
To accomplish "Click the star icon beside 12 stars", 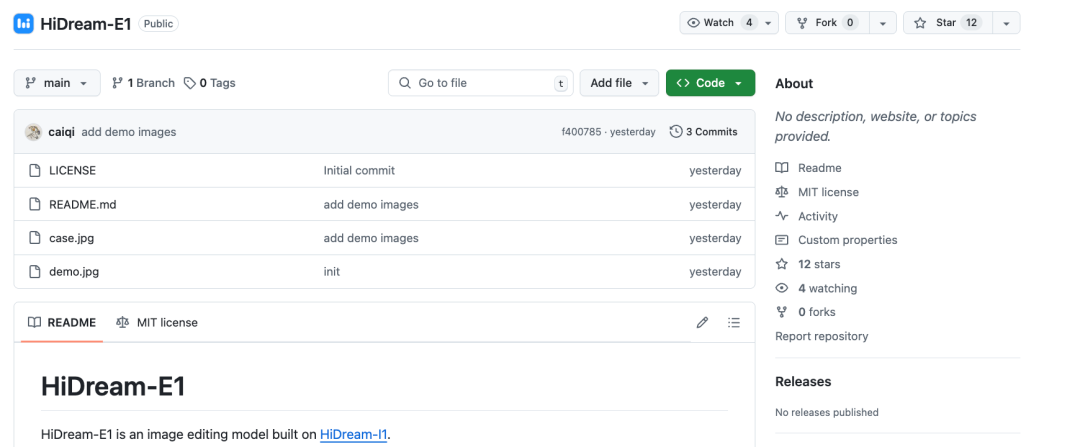I will pos(782,264).
